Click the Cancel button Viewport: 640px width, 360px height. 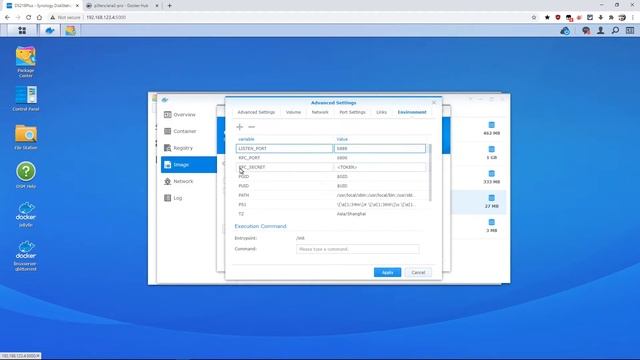click(x=418, y=272)
